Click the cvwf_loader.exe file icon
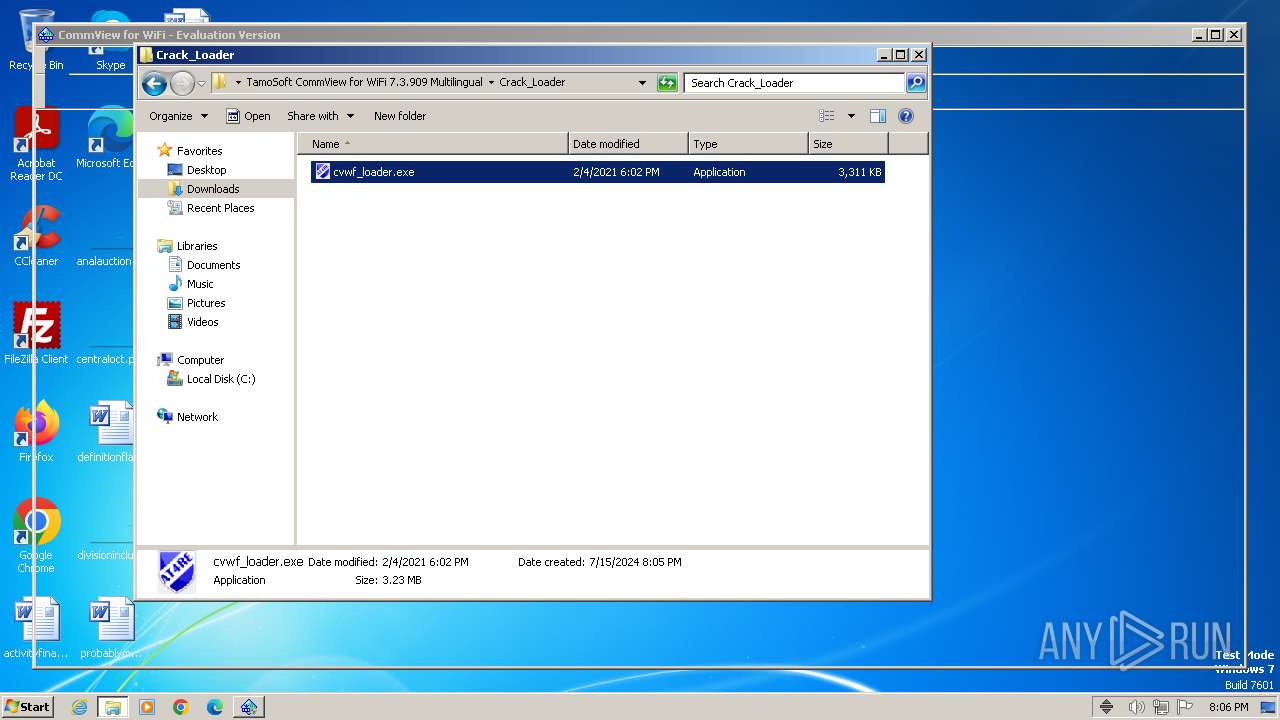The width and height of the screenshot is (1280, 720). pyautogui.click(x=322, y=172)
